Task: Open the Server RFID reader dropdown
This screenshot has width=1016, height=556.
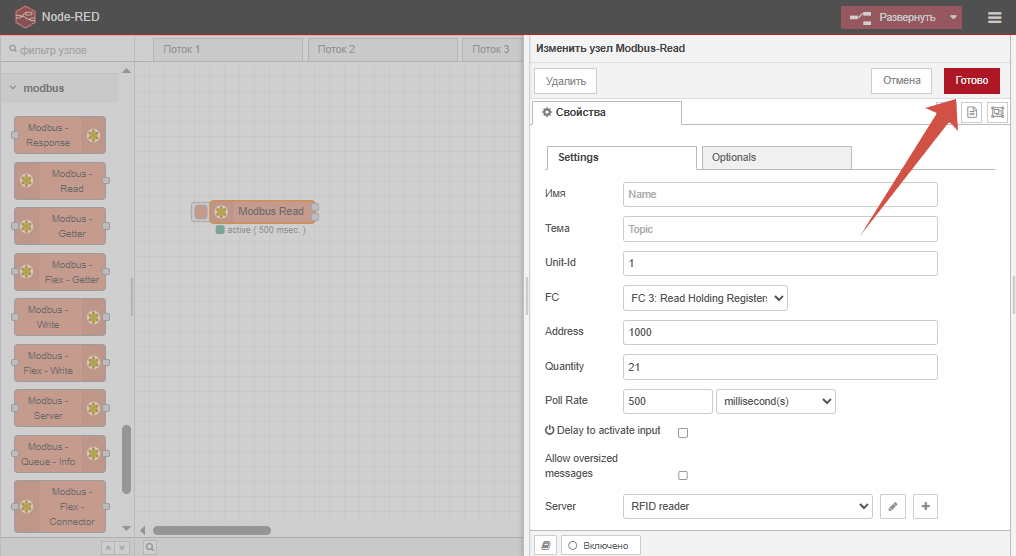Action: click(748, 506)
